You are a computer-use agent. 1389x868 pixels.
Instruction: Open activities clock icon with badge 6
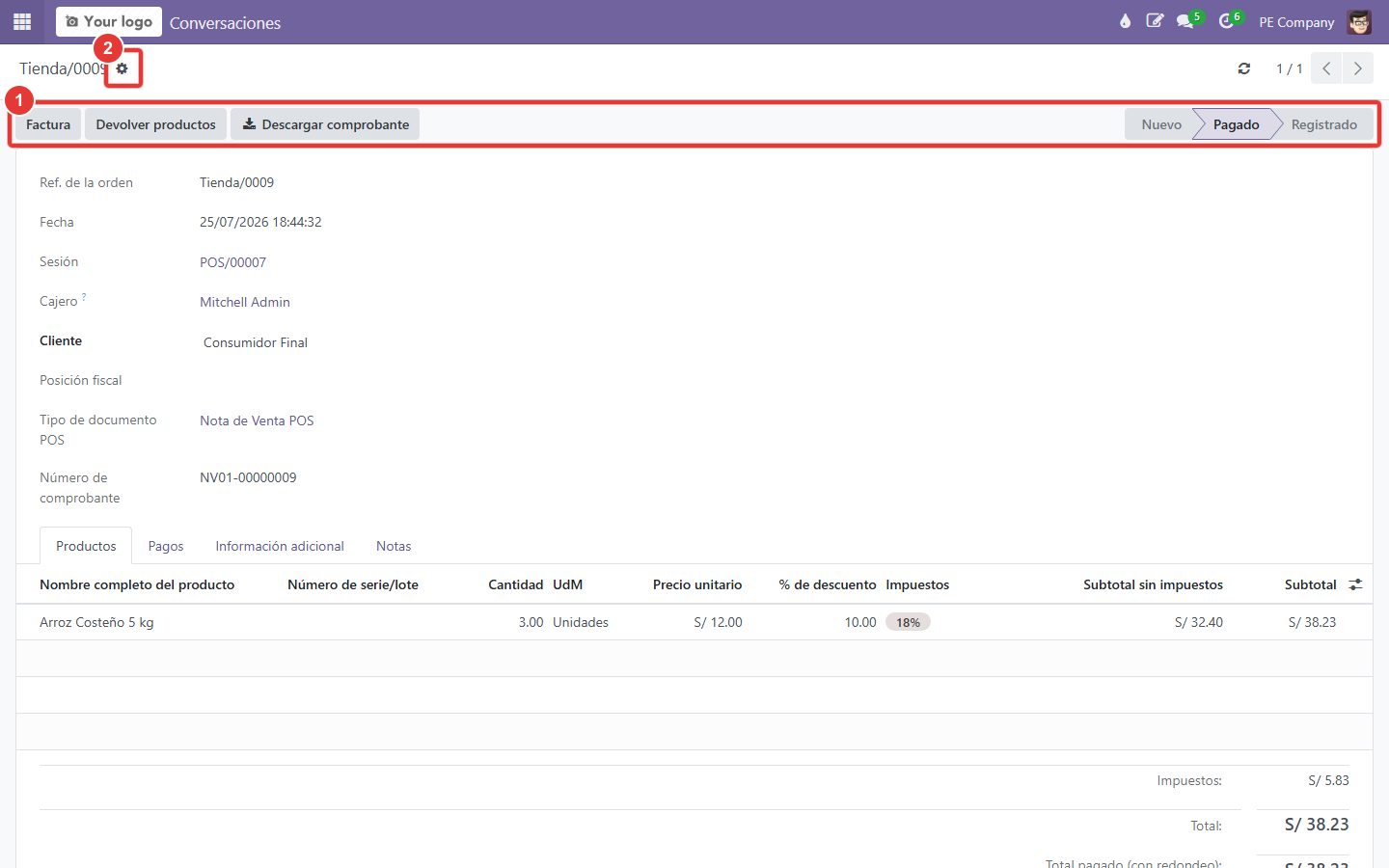tap(1228, 21)
